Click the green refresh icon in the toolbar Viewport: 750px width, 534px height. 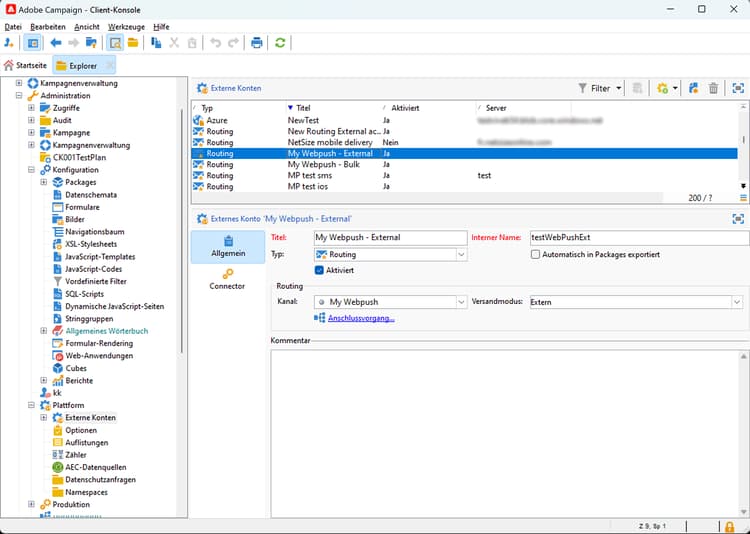(x=281, y=43)
